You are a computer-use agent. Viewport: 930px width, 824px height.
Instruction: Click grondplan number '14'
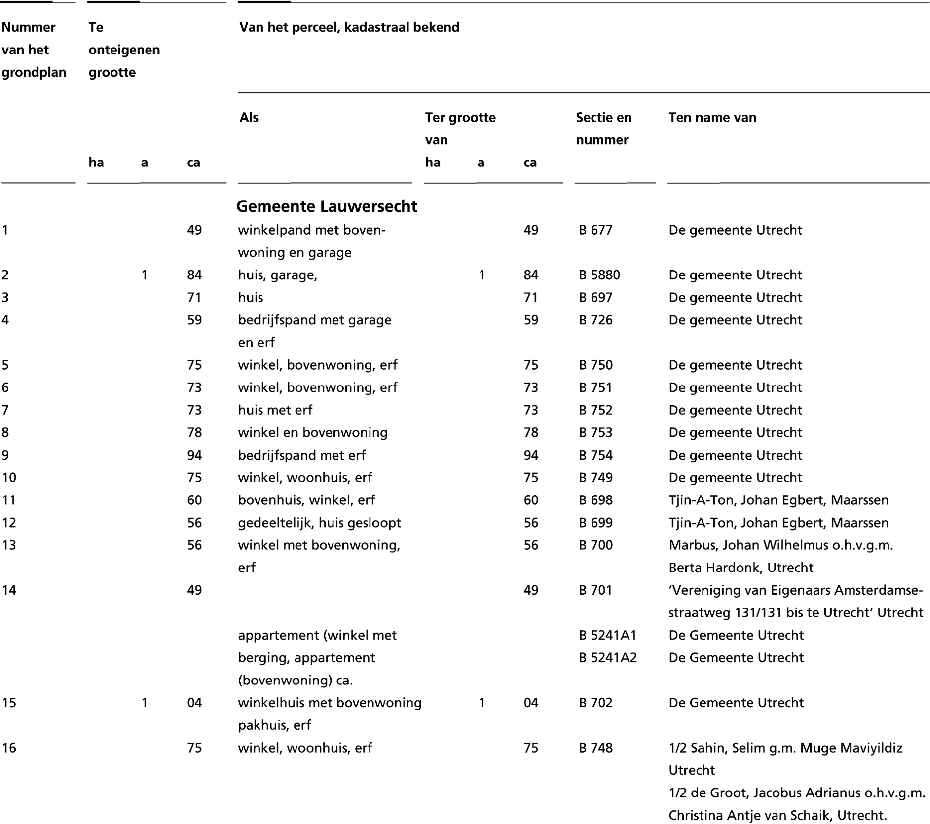[x=8, y=591]
